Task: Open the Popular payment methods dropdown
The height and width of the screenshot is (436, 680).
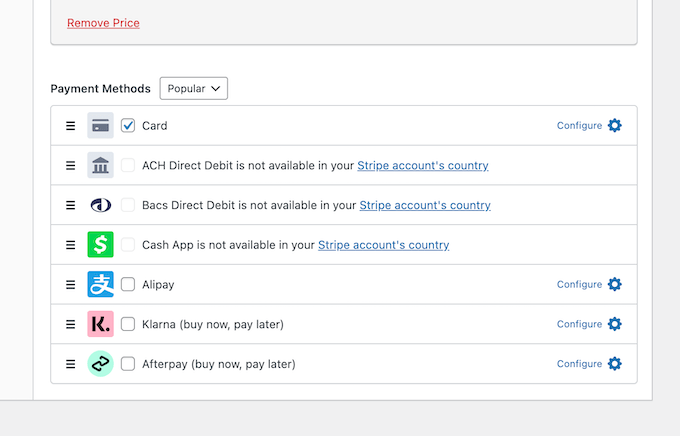Action: coord(194,89)
